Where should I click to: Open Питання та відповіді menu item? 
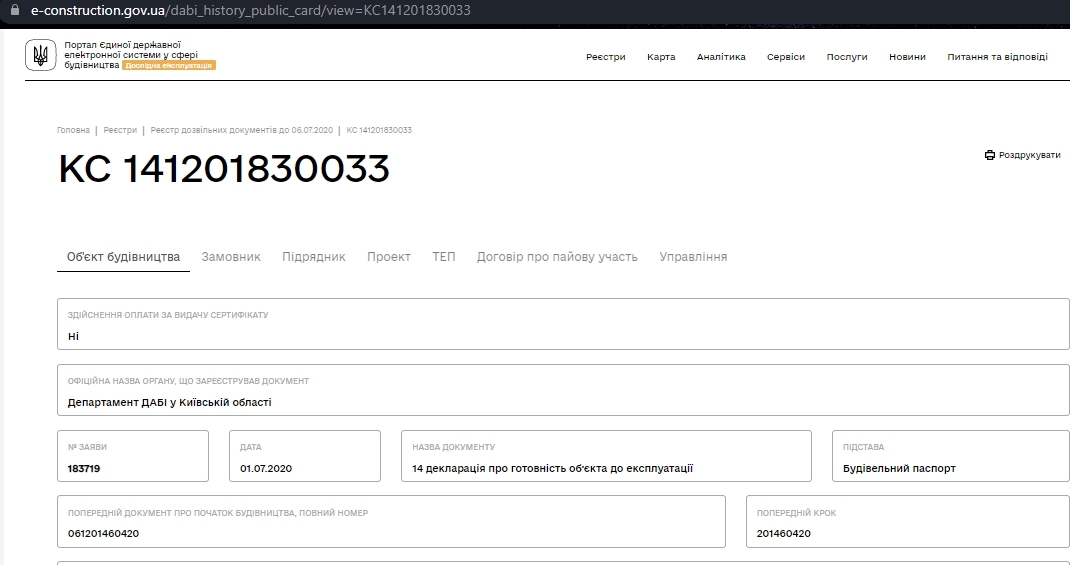tap(997, 57)
